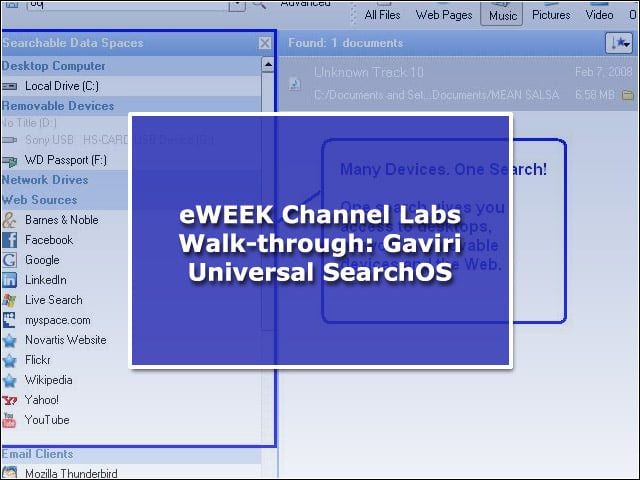This screenshot has width=640, height=480.
Task: Click the search magnifier button
Action: (x=259, y=4)
